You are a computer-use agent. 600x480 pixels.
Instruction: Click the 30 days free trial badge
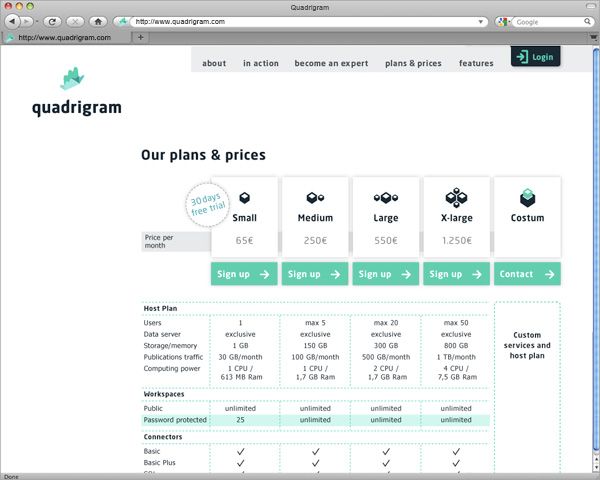[x=207, y=205]
